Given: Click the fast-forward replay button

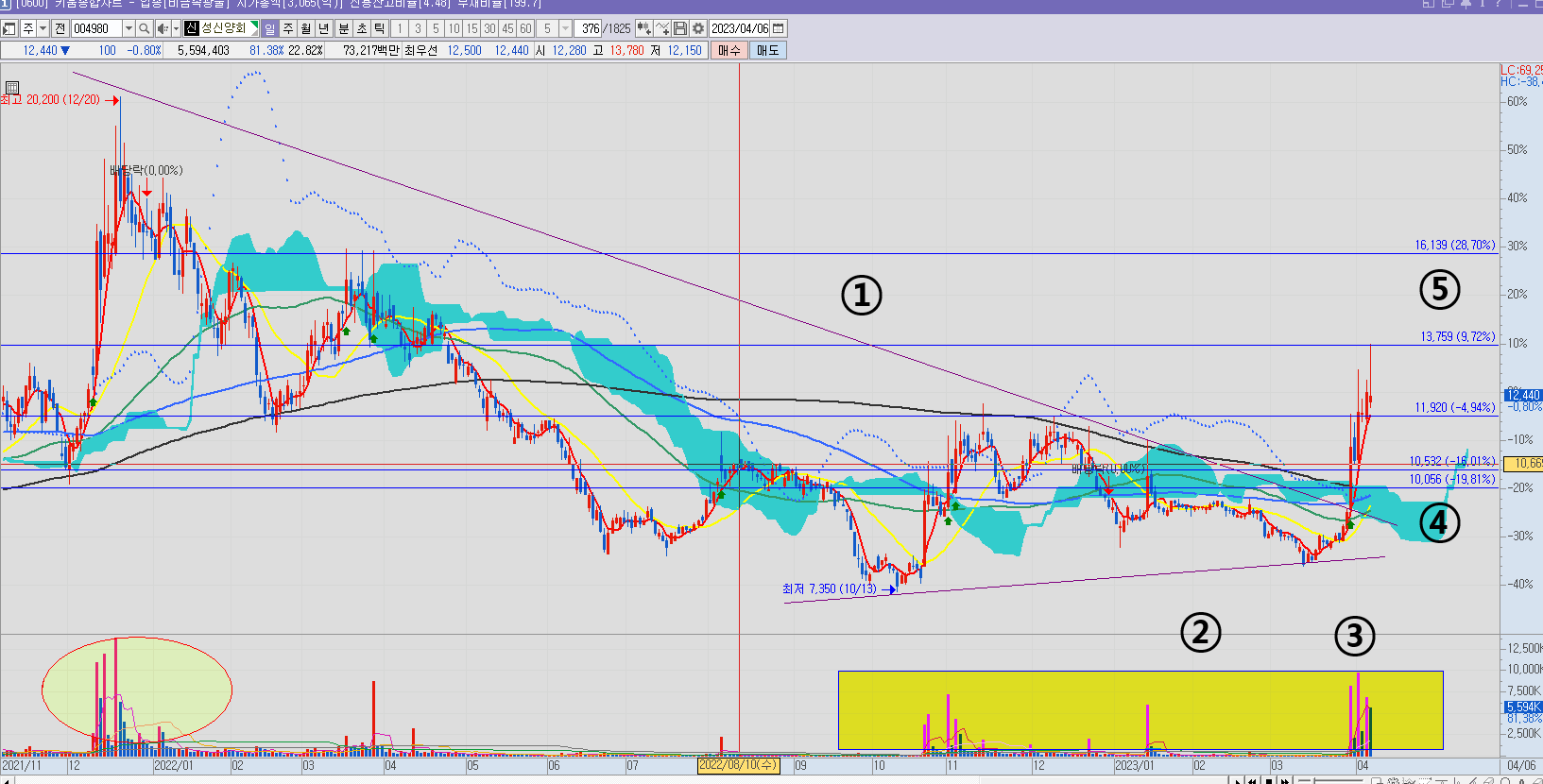Looking at the screenshot, I should click(x=1285, y=780).
